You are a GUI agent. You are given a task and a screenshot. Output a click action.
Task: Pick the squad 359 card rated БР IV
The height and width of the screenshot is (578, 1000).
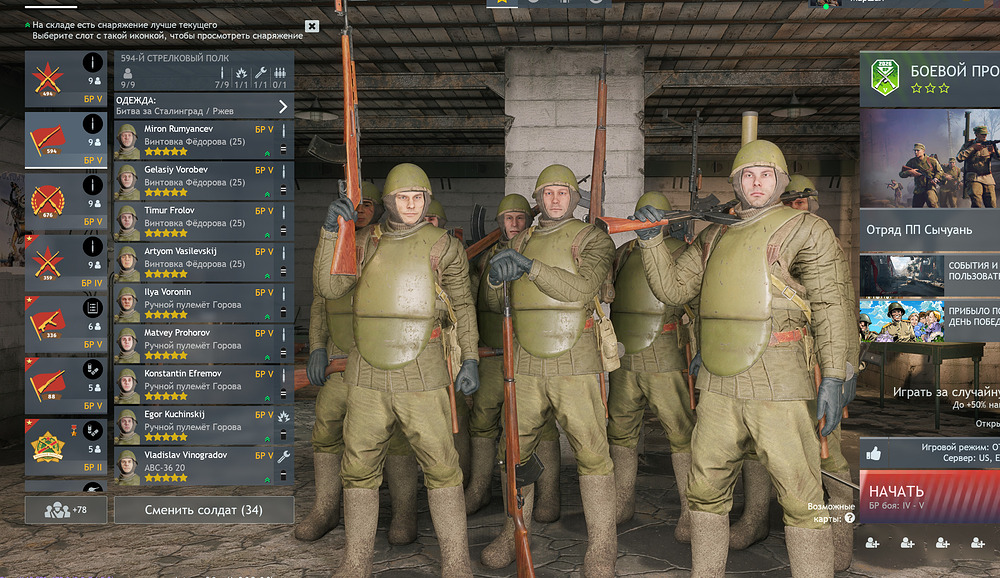[66, 262]
